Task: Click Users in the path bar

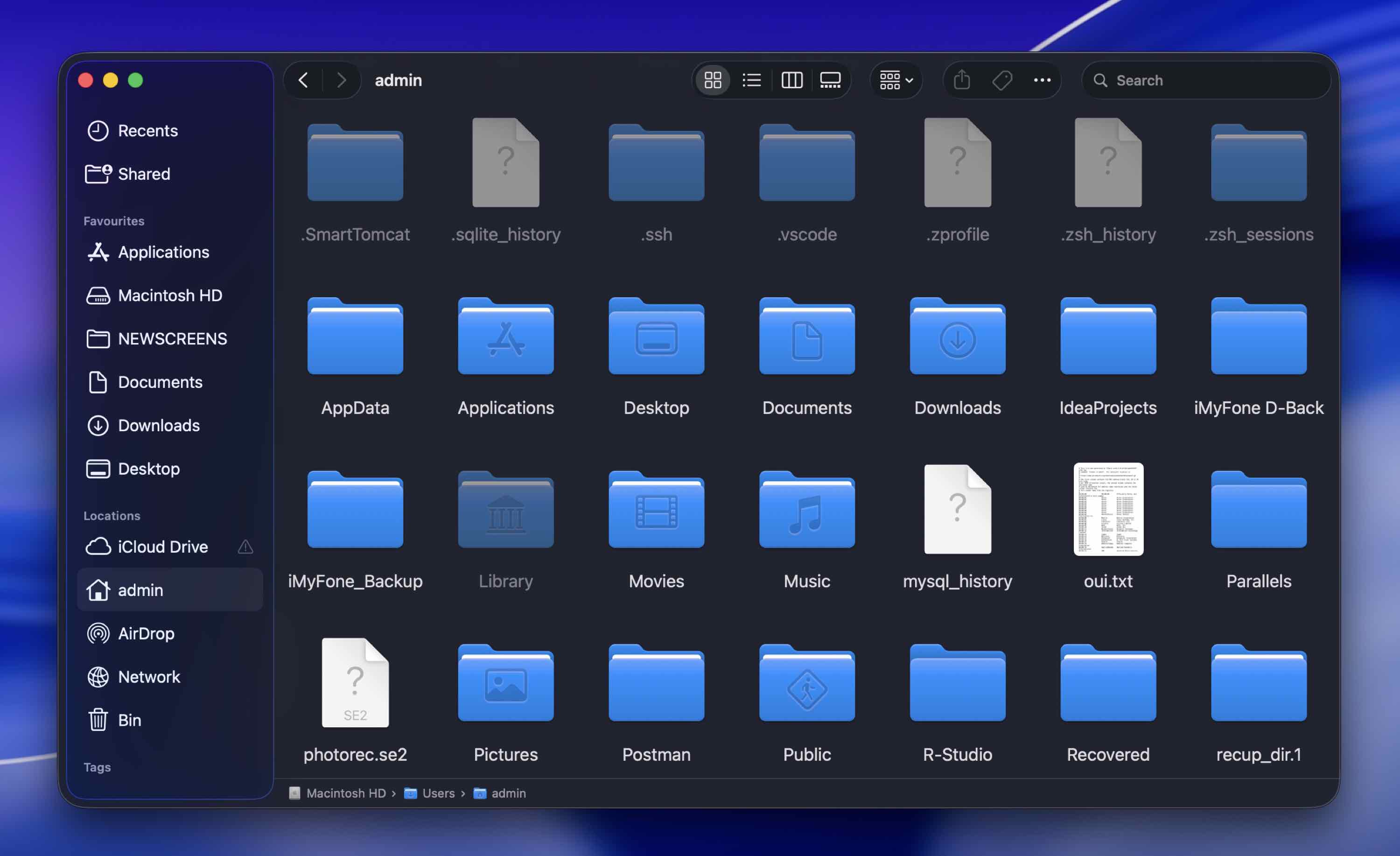Action: click(x=429, y=793)
